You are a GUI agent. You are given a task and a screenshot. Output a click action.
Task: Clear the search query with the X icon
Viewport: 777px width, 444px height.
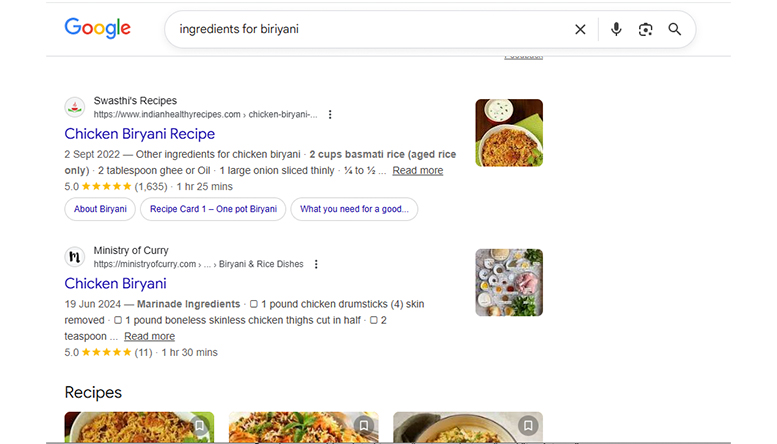pyautogui.click(x=580, y=29)
